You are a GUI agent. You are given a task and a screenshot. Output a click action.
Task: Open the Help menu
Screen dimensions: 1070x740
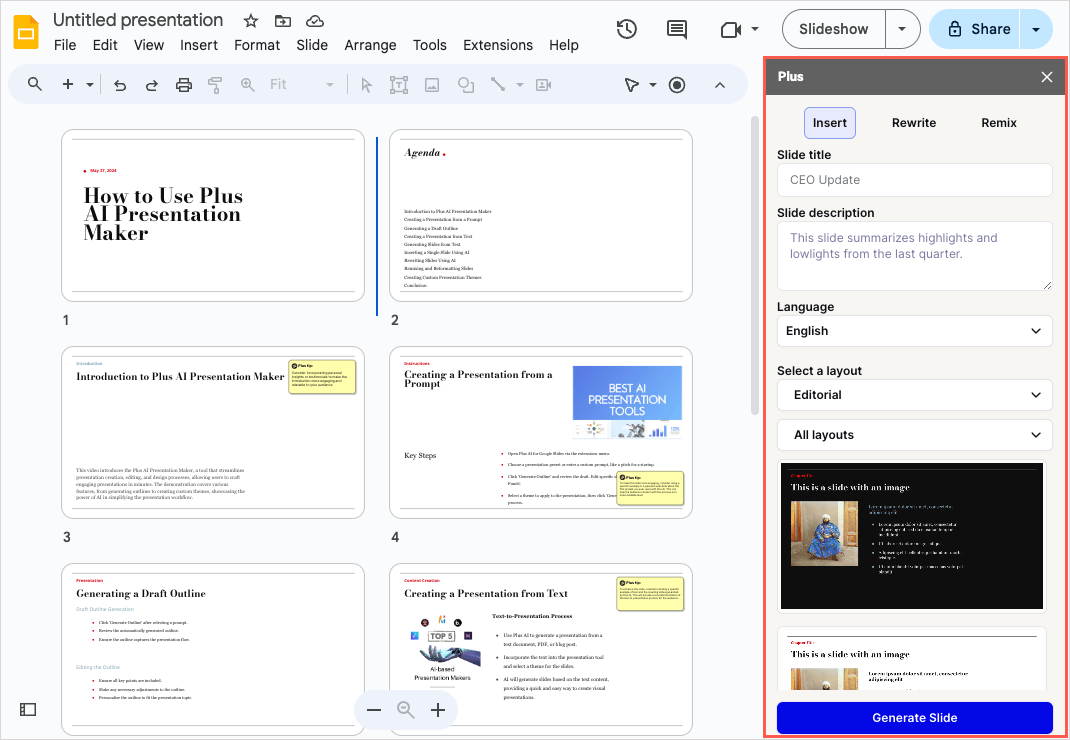564,45
